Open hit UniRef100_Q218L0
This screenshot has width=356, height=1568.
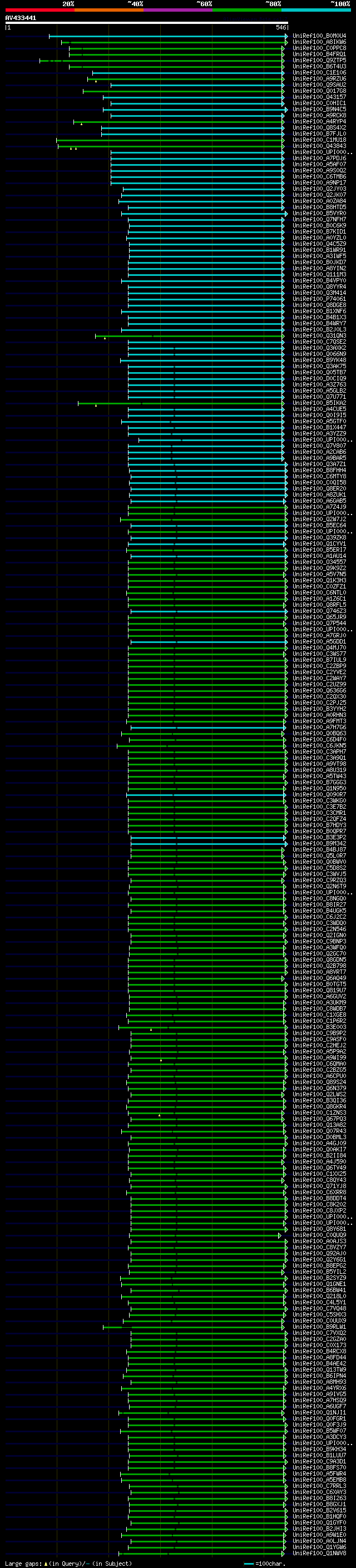click(319, 1296)
